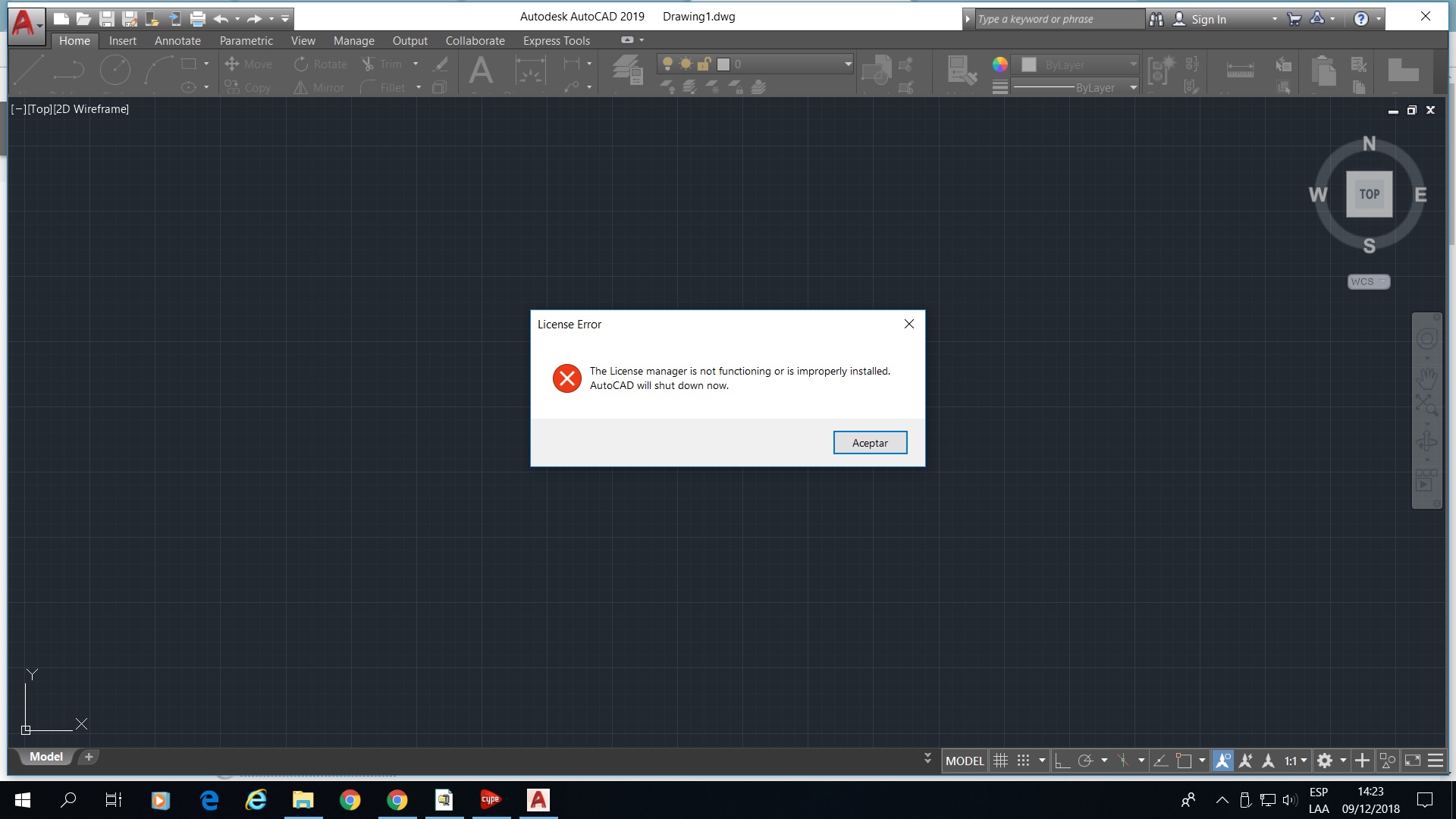Open the ByLayer color dropdown

tap(1132, 64)
